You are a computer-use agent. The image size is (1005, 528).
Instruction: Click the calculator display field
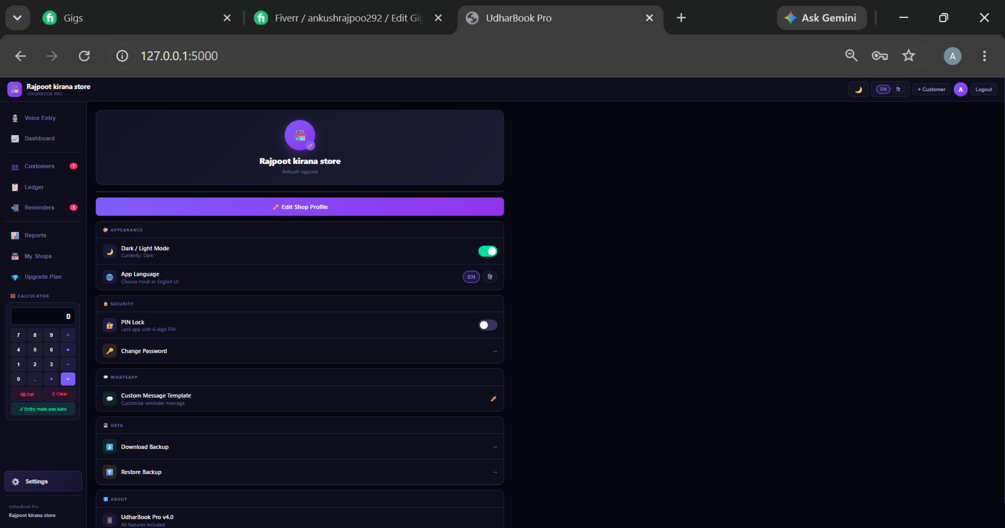(43, 316)
